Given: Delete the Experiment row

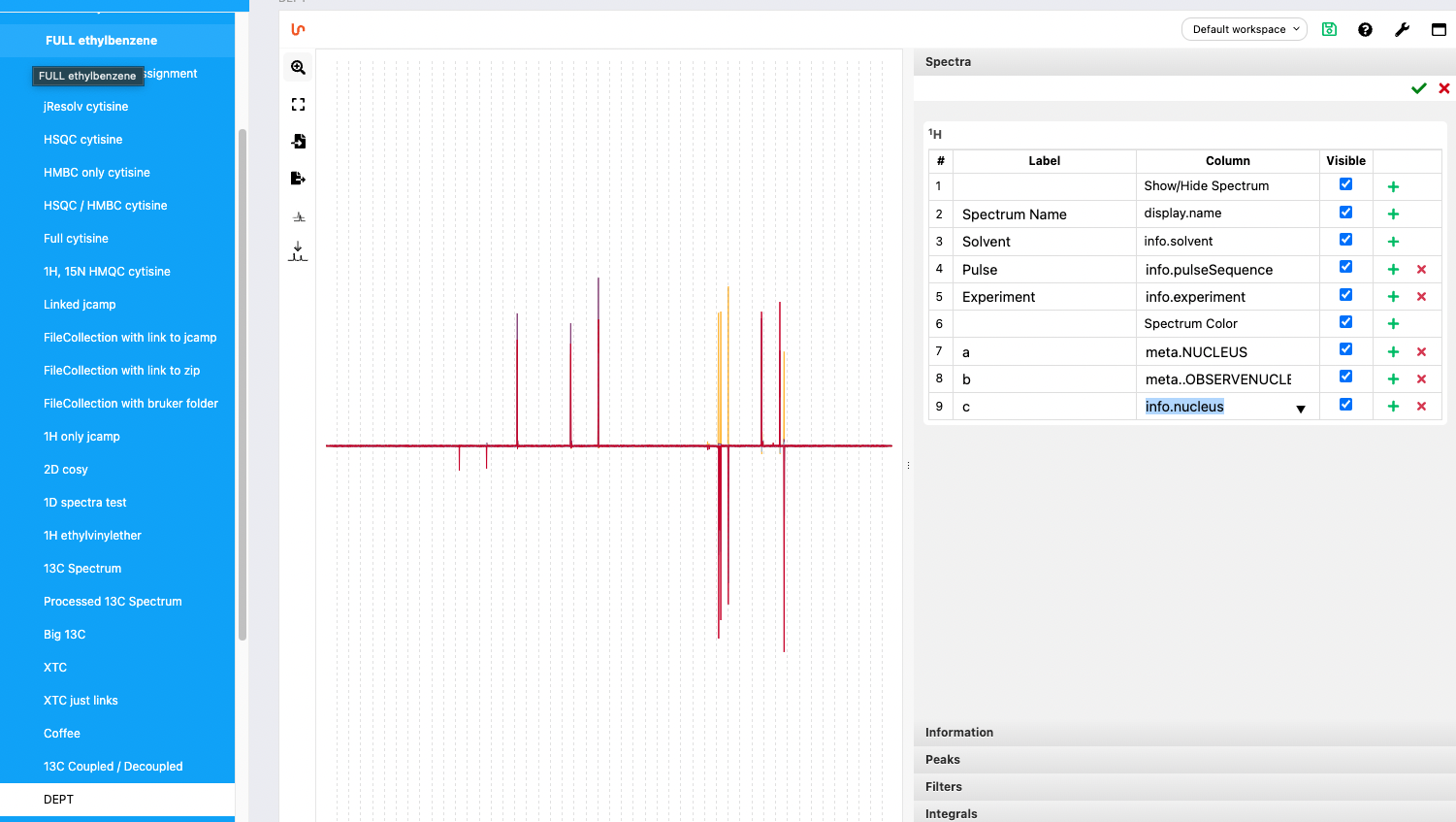Looking at the screenshot, I should click(1421, 297).
